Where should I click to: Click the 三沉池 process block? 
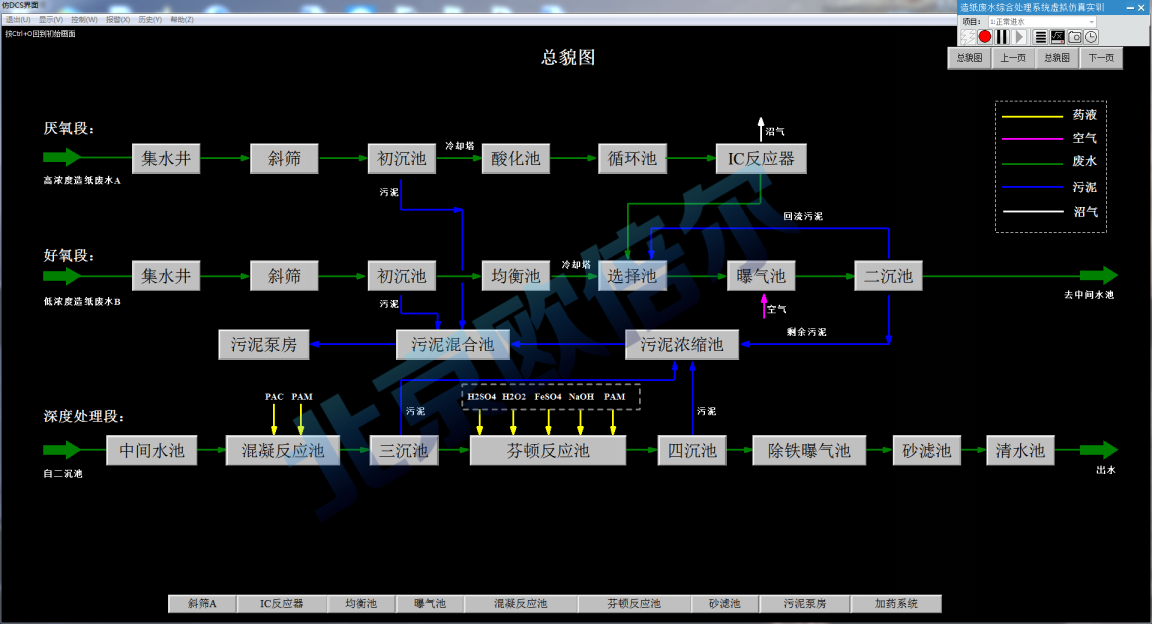(x=404, y=451)
